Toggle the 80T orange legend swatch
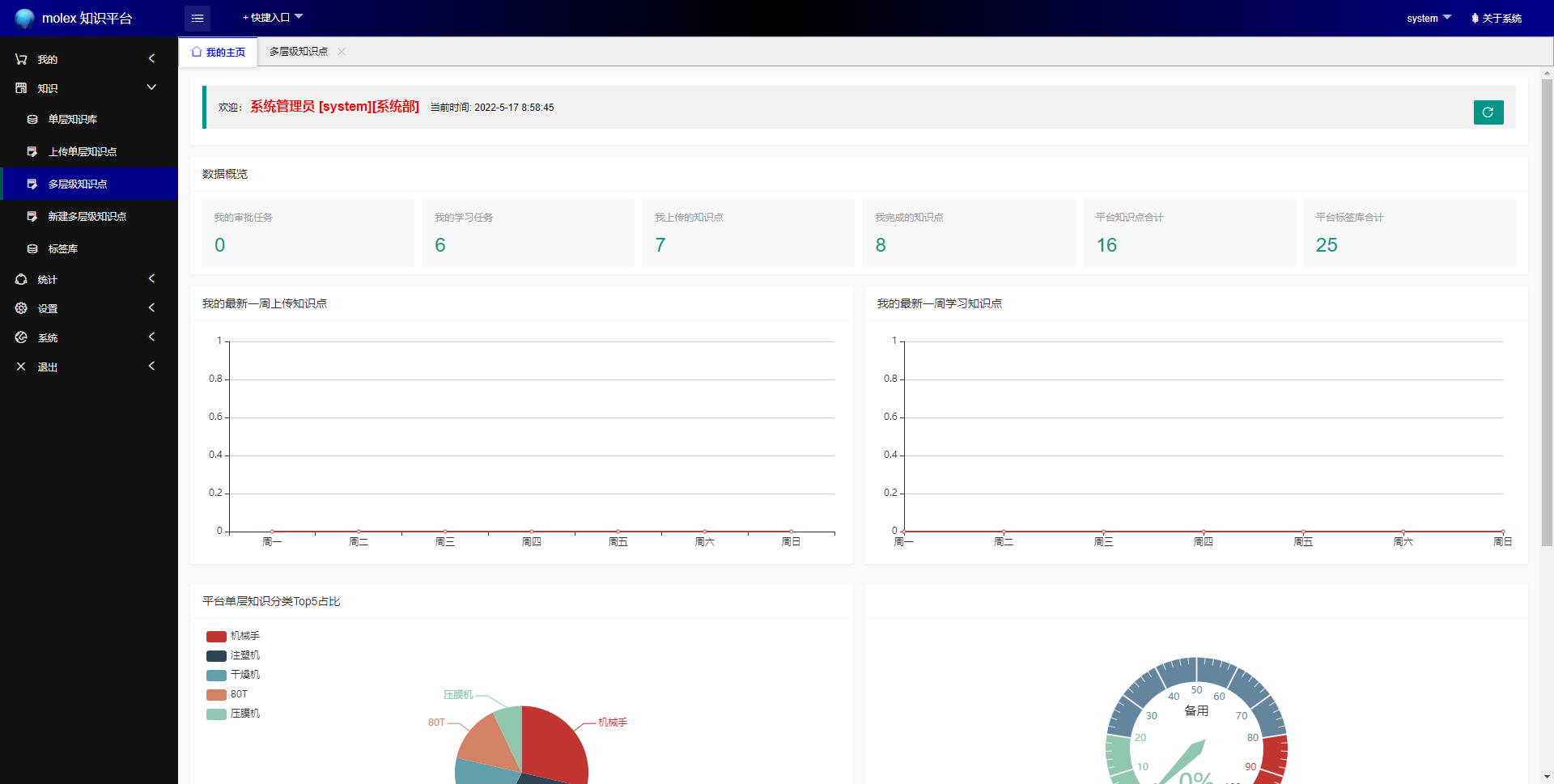Screen dimensions: 1554x784 tap(216, 695)
